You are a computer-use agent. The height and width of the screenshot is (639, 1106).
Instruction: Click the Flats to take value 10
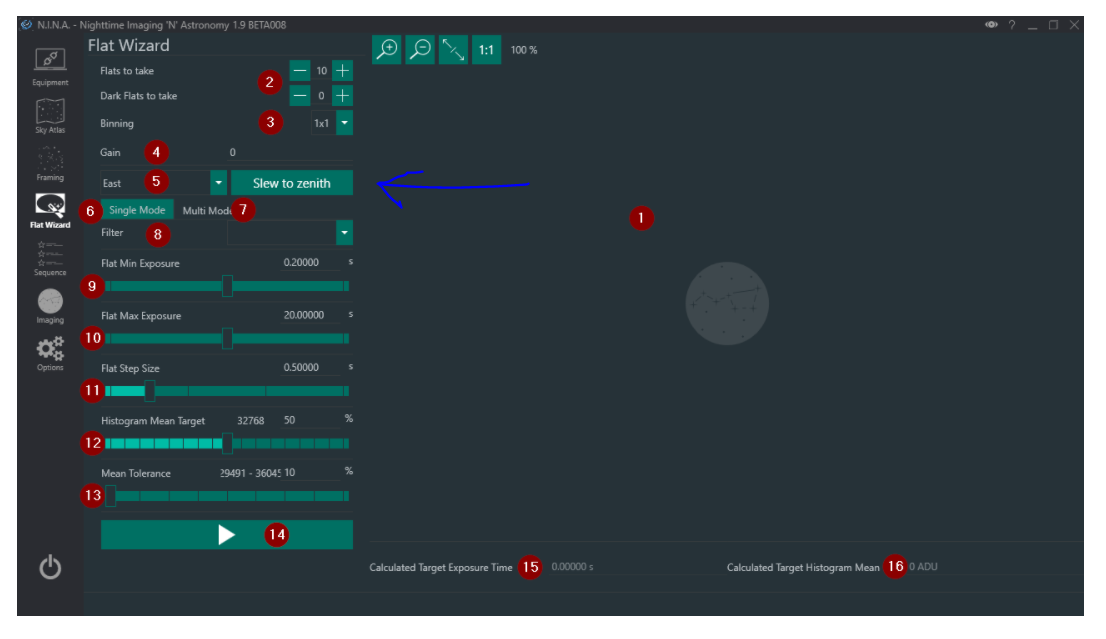pos(322,71)
